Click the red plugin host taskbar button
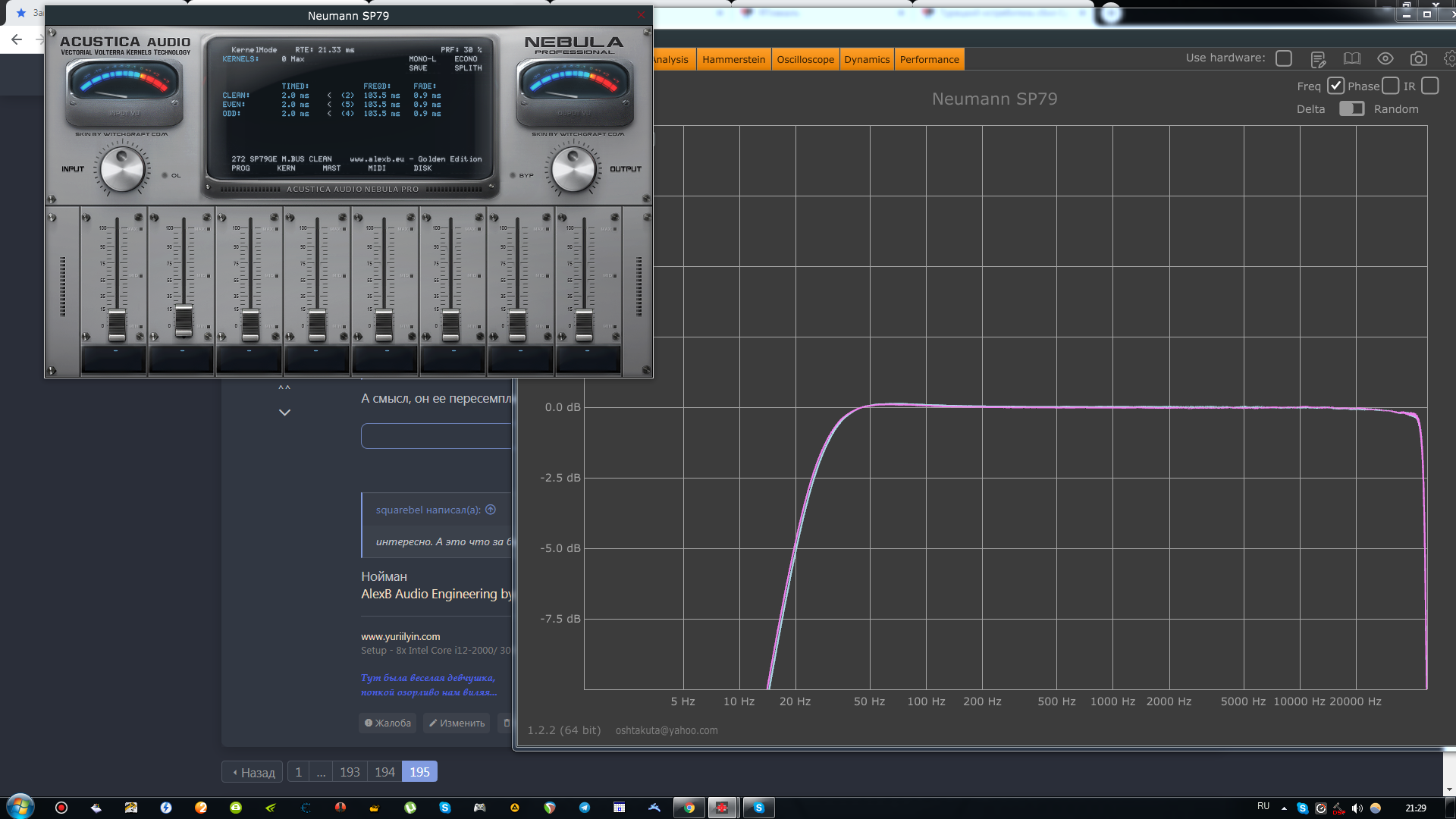The width and height of the screenshot is (1456, 819). coord(723,808)
